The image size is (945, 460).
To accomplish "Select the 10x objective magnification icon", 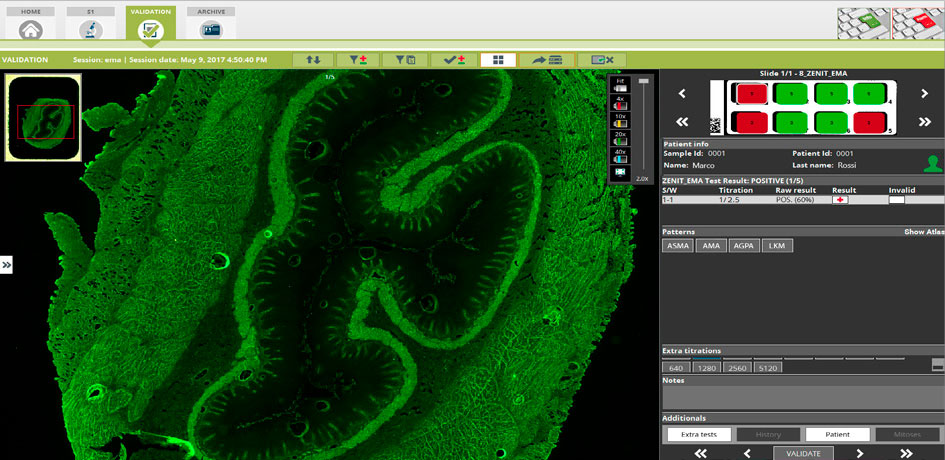I will click(620, 119).
